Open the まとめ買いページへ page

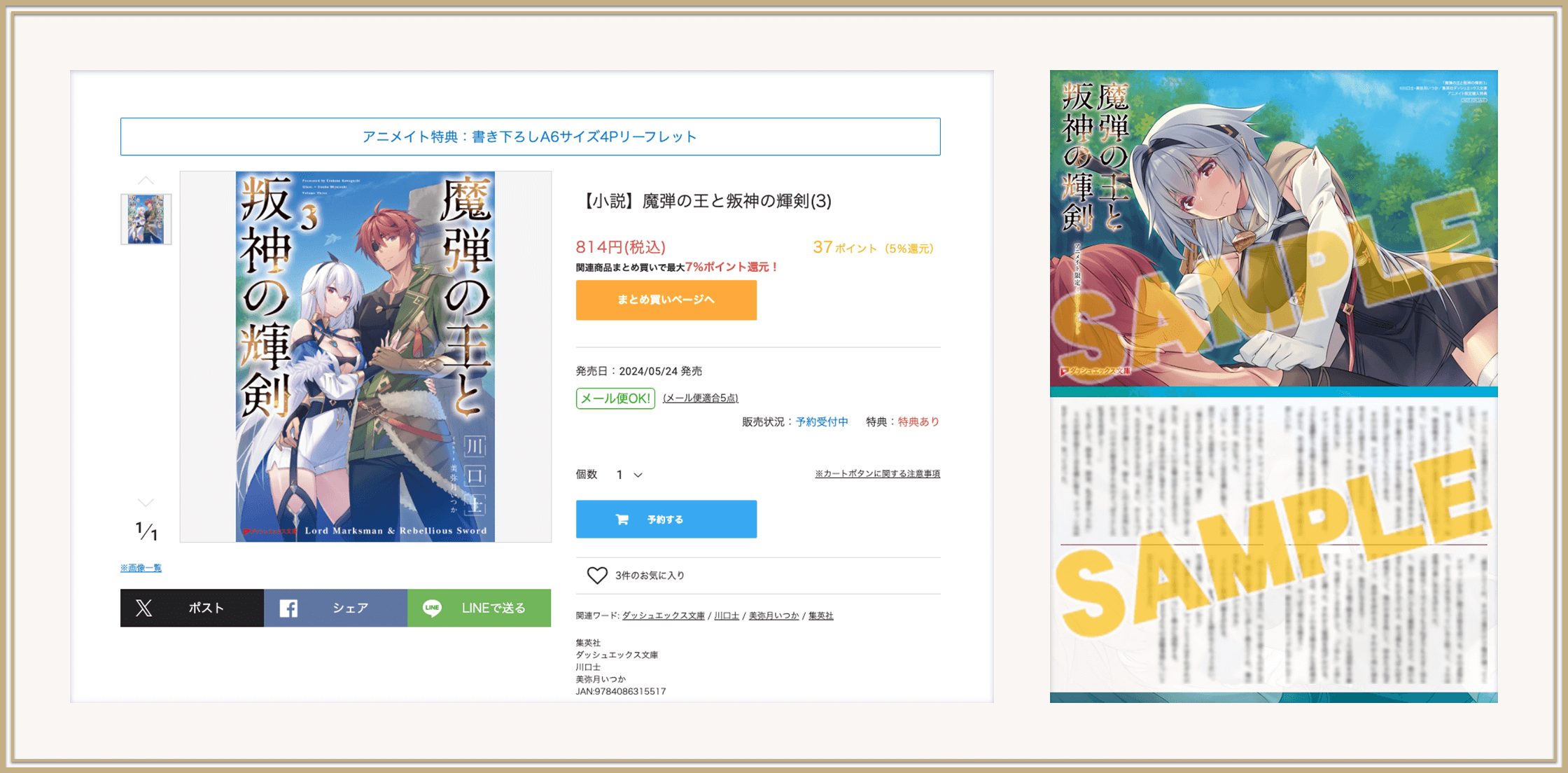click(665, 300)
